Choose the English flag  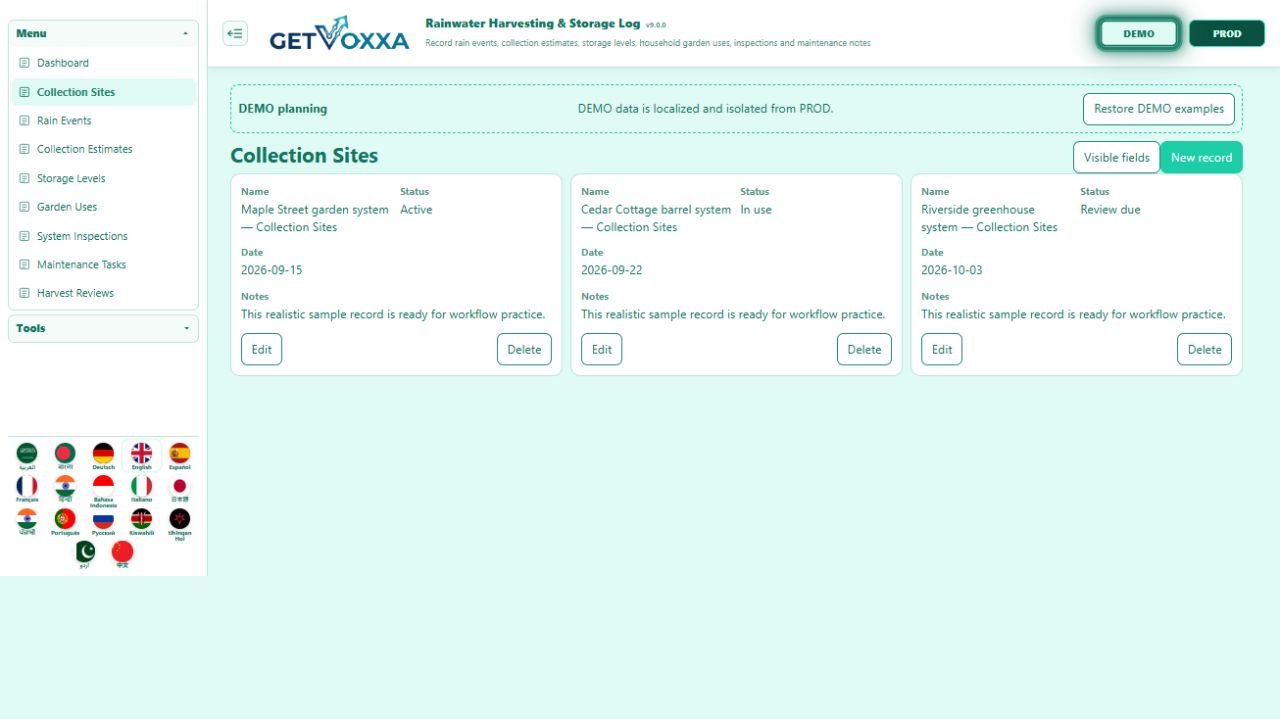pos(141,456)
